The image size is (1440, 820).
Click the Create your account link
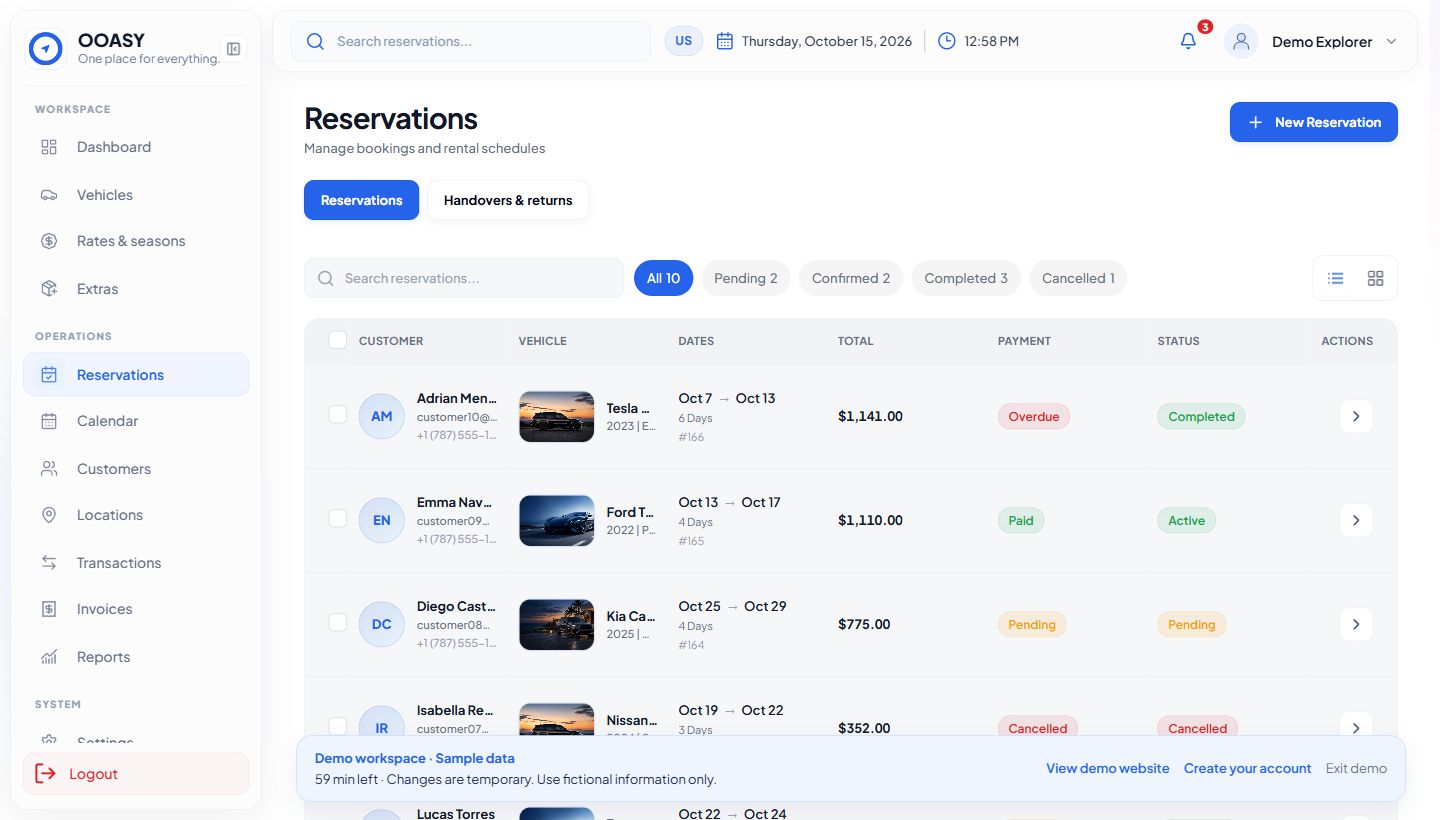1247,768
